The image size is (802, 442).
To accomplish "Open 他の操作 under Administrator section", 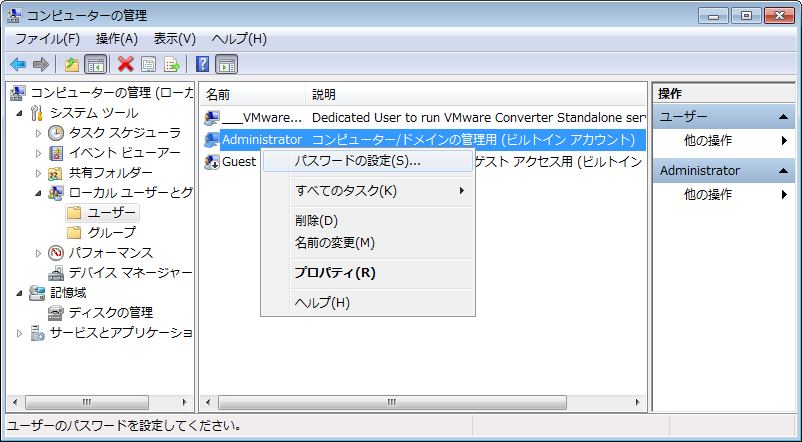I will (x=724, y=194).
